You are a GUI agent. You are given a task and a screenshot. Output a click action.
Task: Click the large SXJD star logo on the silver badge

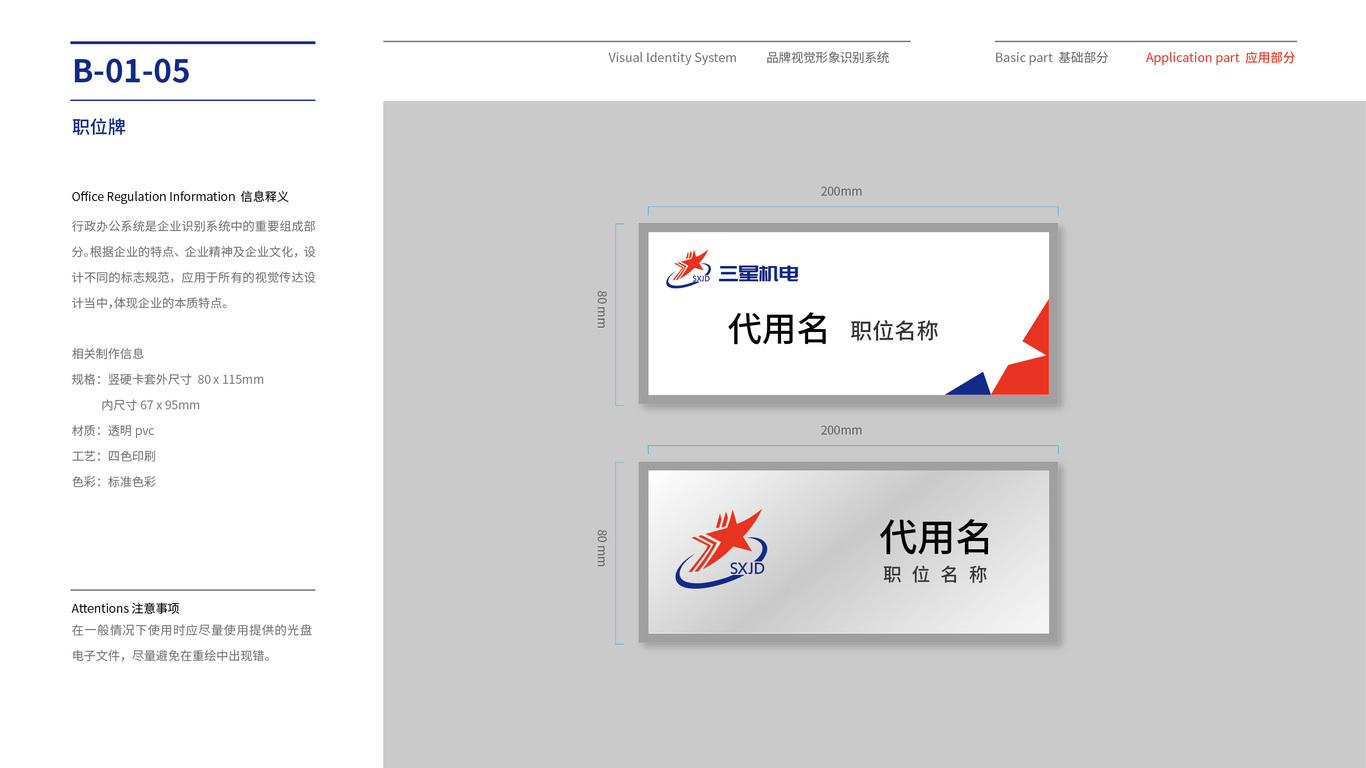[721, 548]
